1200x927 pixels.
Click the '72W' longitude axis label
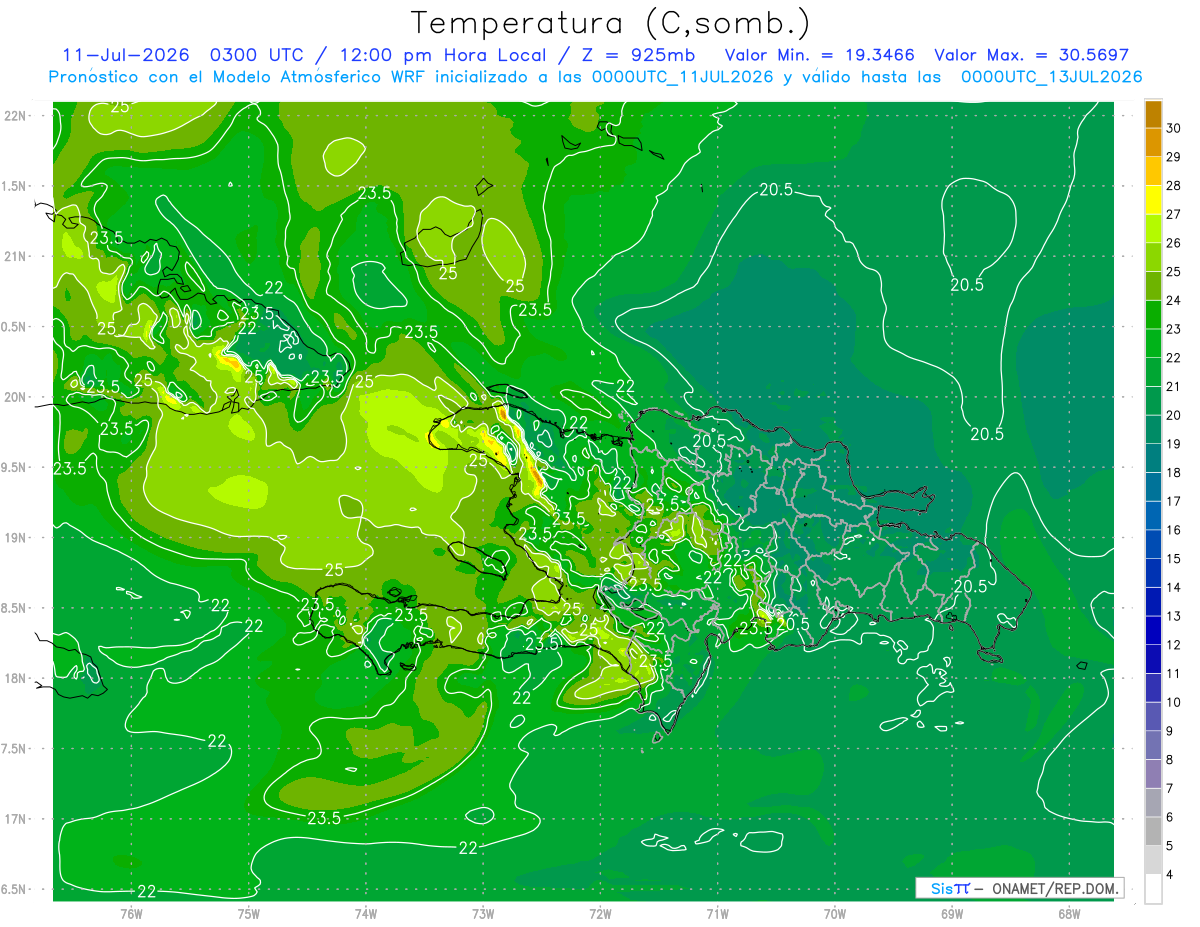coord(600,914)
